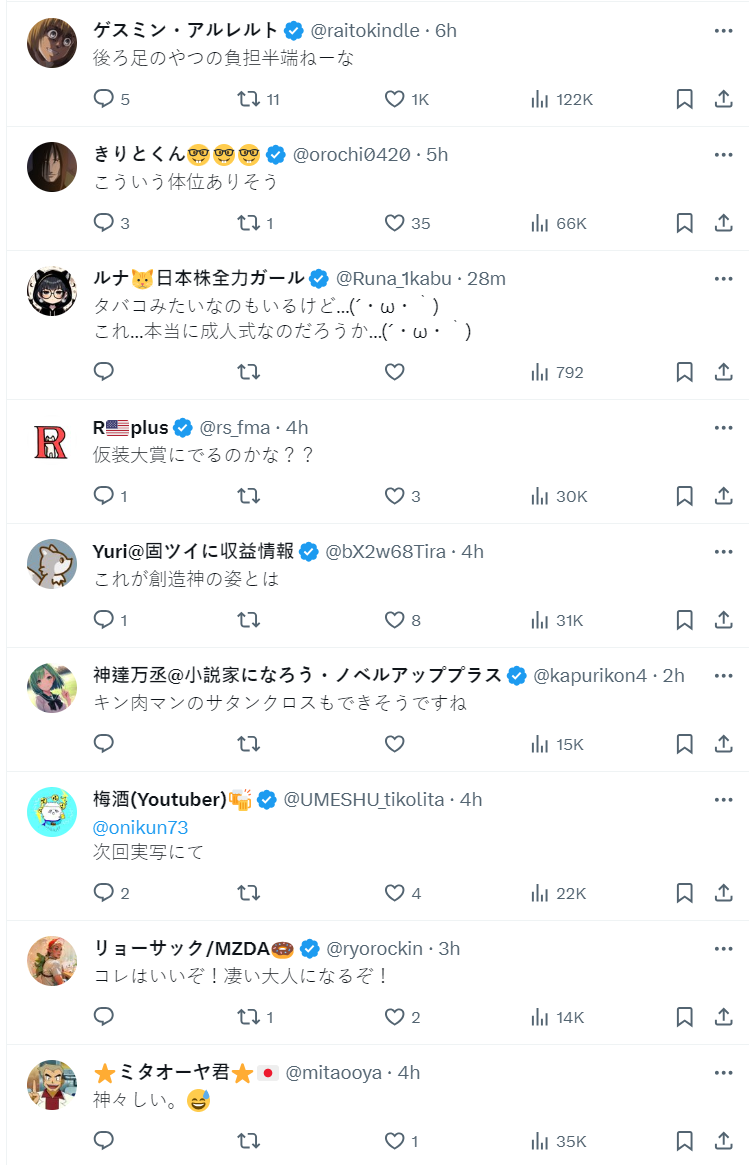Image resolution: width=749 pixels, height=1165 pixels.
Task: Repost the @orochi0420 tweet
Action: (248, 223)
